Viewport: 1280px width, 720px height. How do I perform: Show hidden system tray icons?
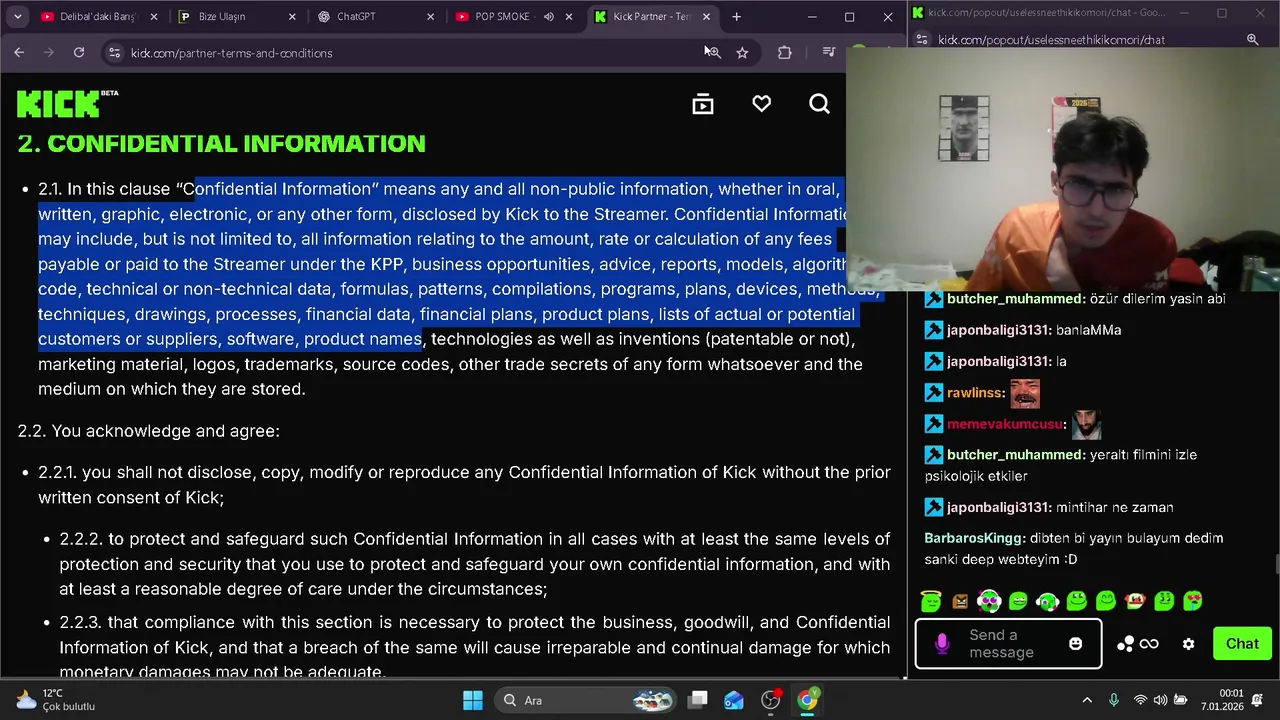click(x=1087, y=700)
